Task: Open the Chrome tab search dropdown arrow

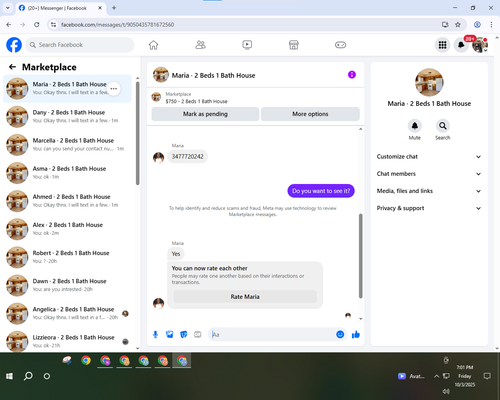Action: [x=8, y=8]
